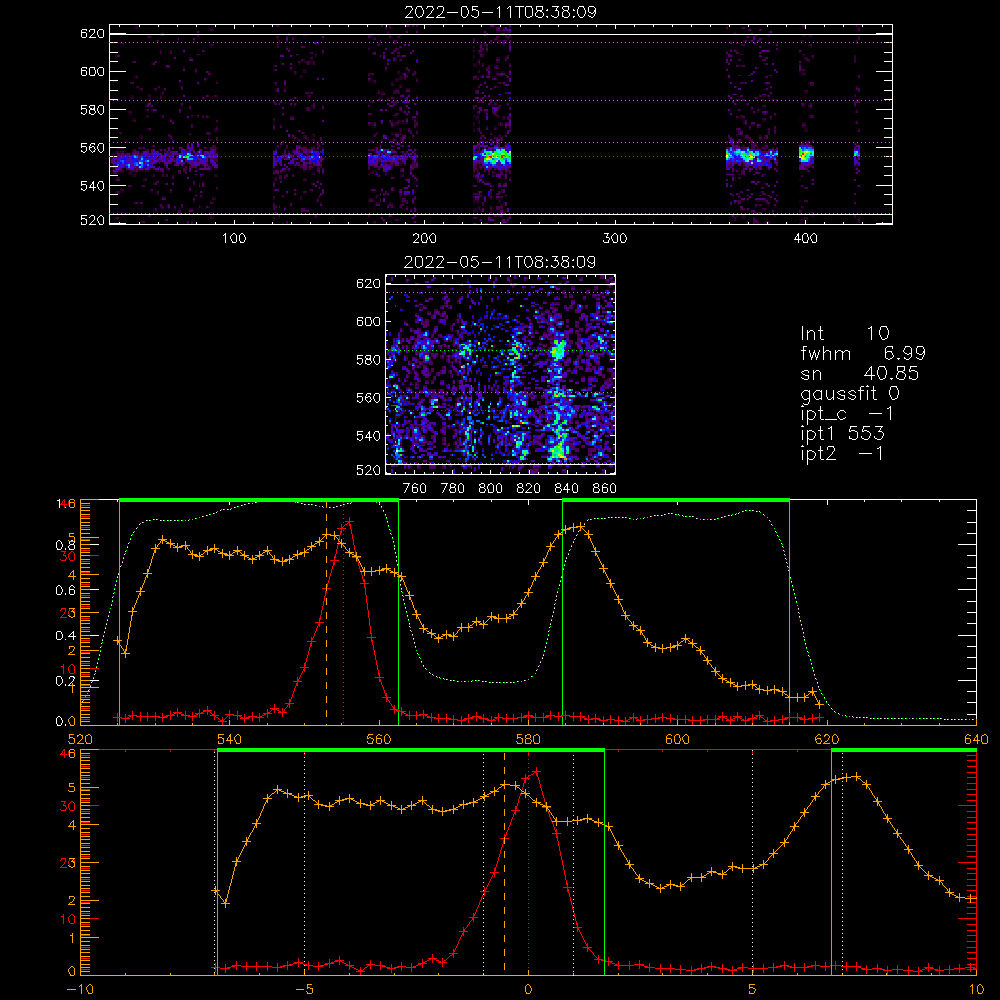Viewport: 1000px width, 1000px height.
Task: Click x-axis label -10 of the bottom plot
Action: [80, 989]
